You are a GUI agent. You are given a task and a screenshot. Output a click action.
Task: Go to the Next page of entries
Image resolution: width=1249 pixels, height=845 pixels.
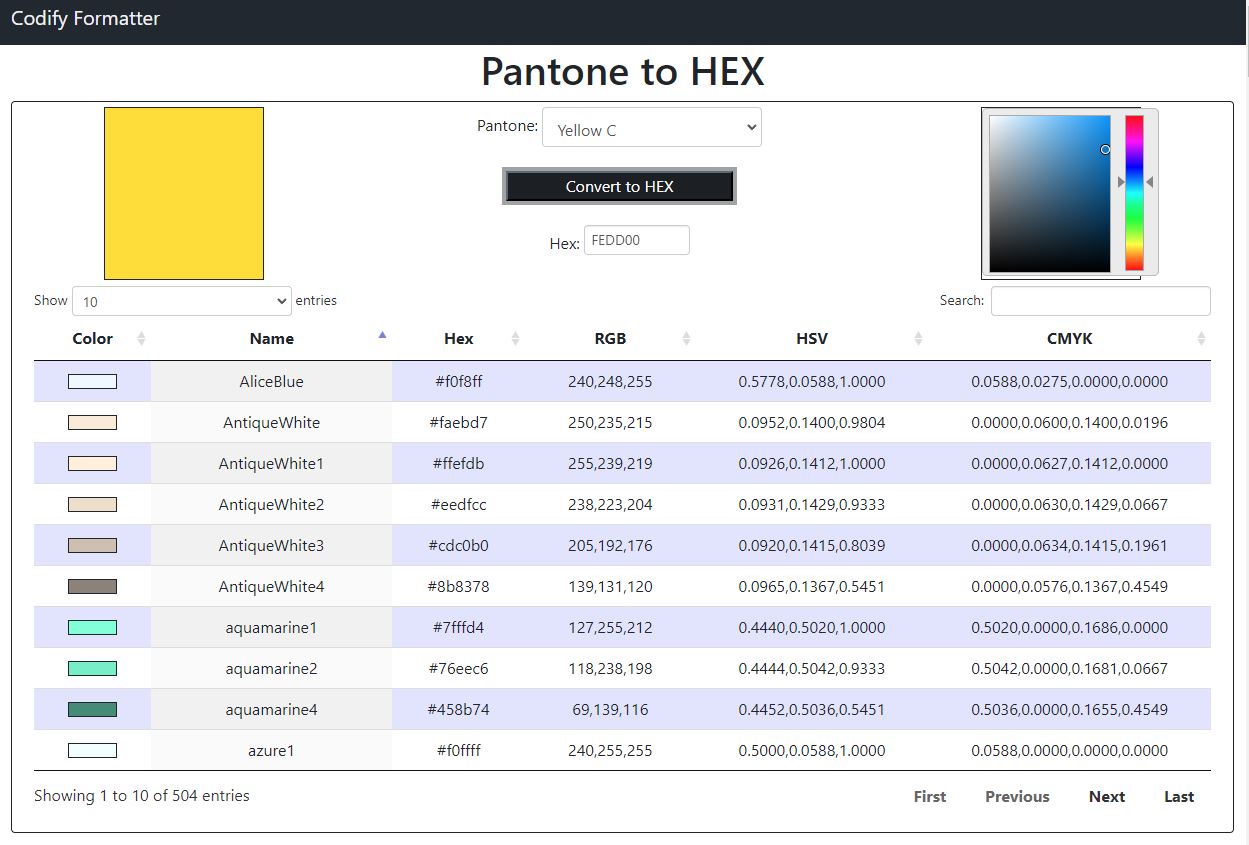tap(1106, 796)
